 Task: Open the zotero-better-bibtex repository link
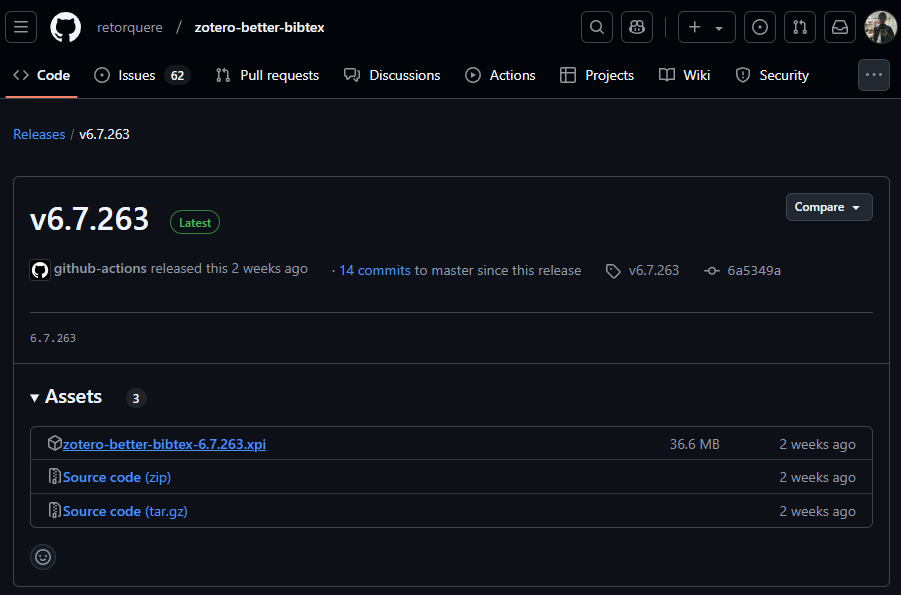259,28
